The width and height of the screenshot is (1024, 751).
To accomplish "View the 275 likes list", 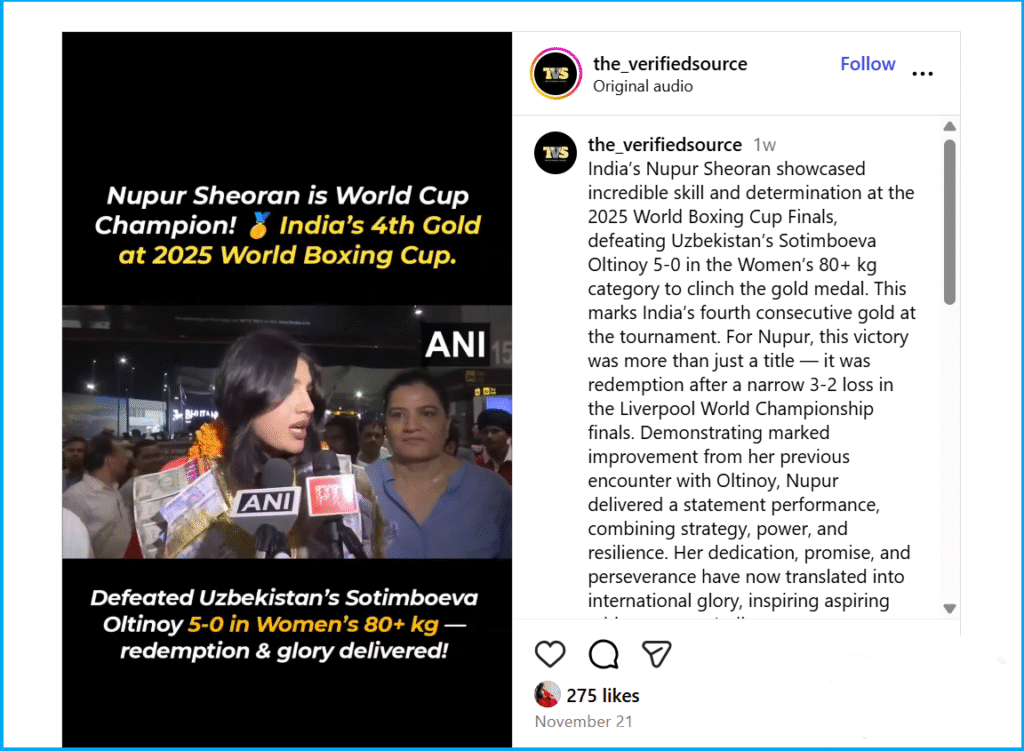I will point(603,695).
